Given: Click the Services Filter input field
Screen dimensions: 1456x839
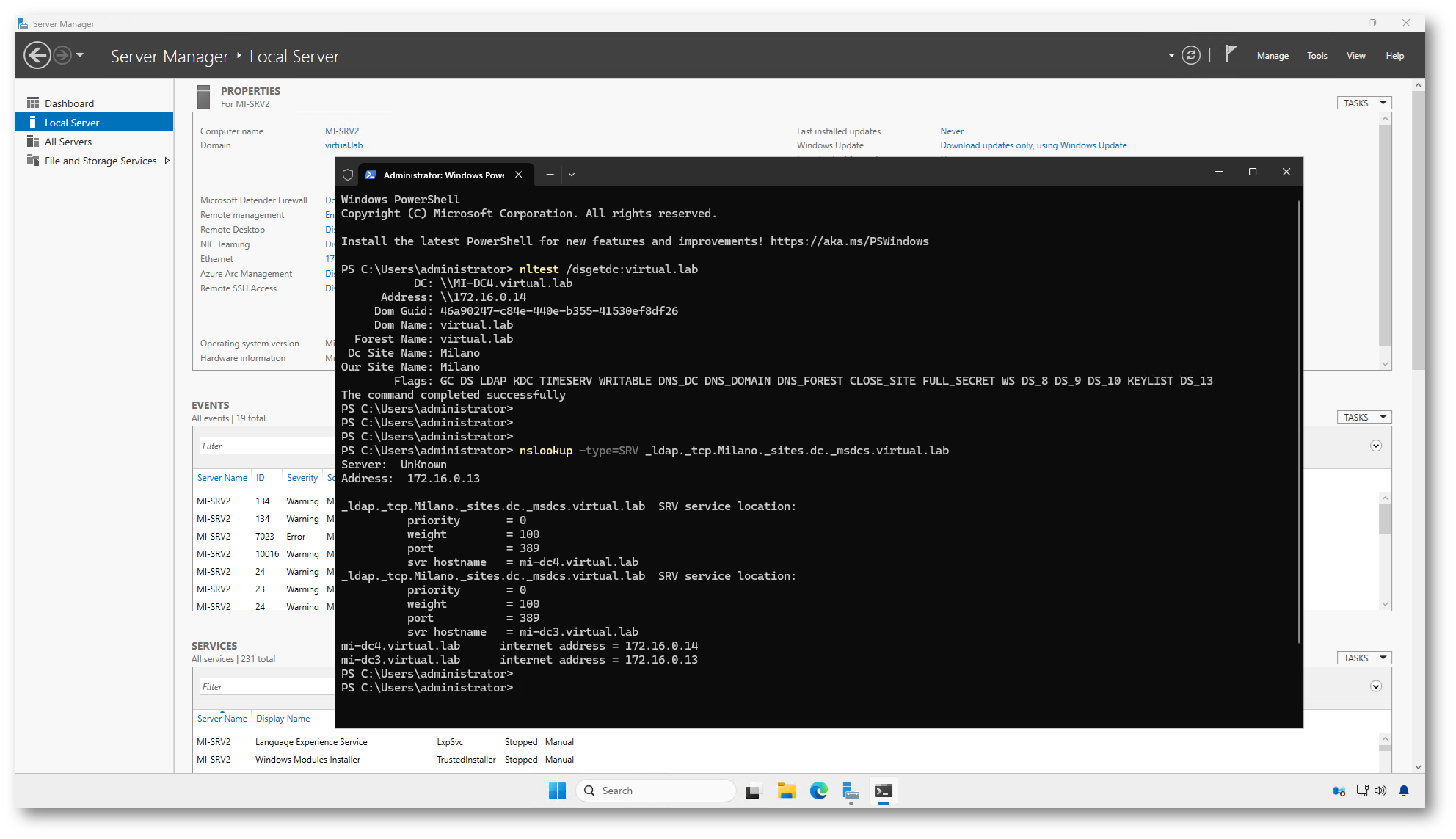Looking at the screenshot, I should [267, 687].
